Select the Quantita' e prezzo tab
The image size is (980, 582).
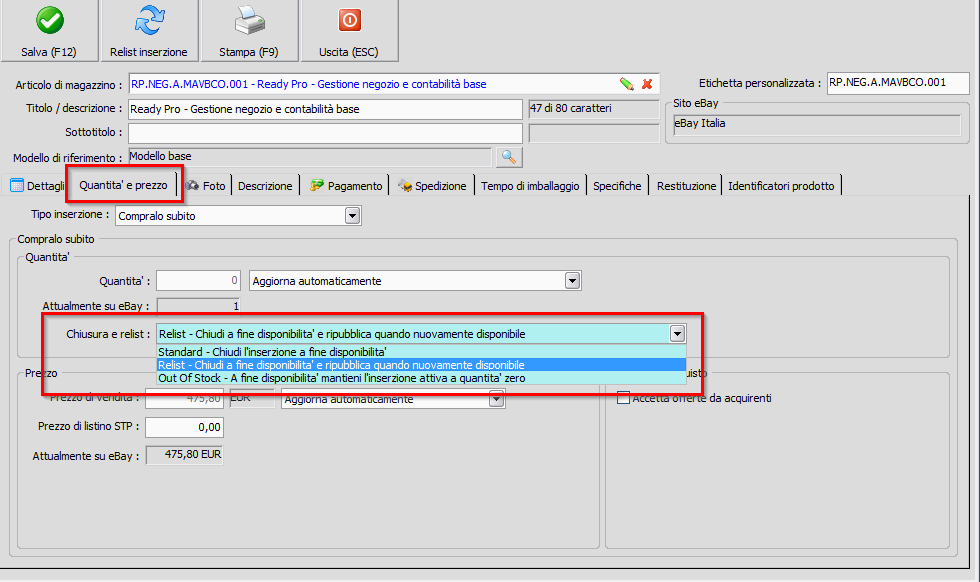(123, 185)
